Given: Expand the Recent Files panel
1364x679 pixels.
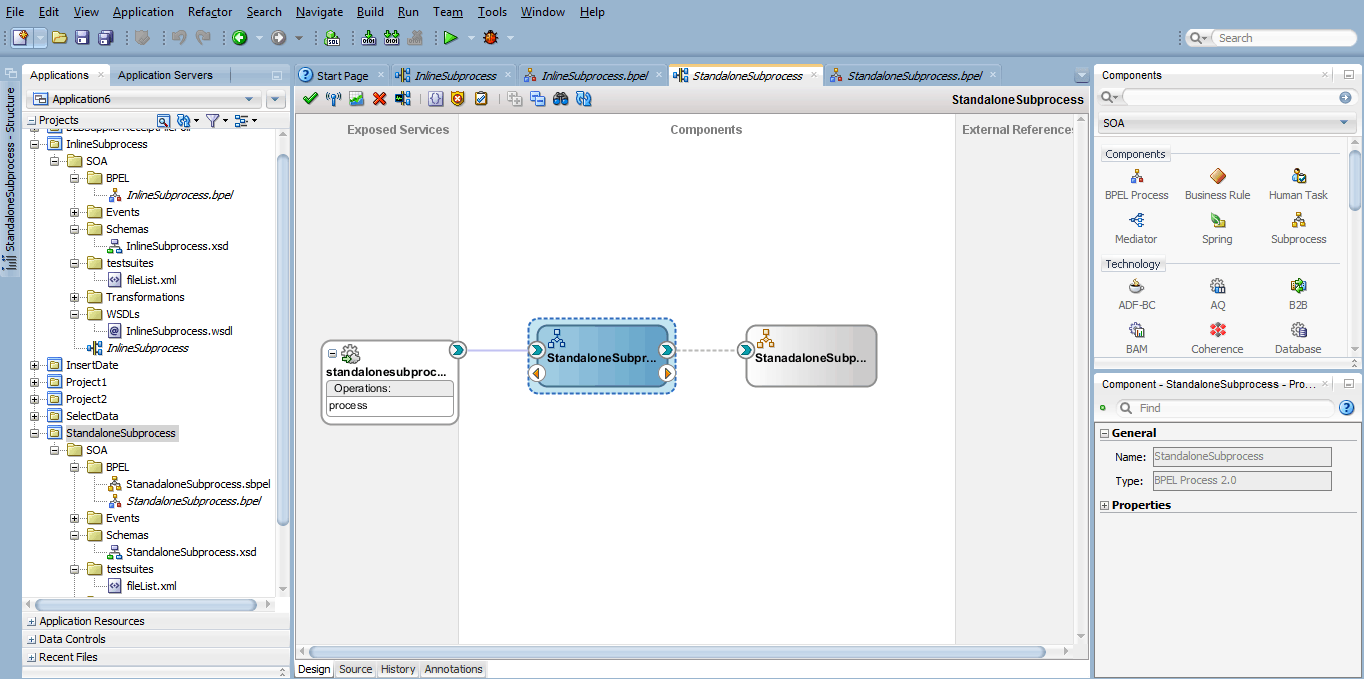Looking at the screenshot, I should click(32, 657).
